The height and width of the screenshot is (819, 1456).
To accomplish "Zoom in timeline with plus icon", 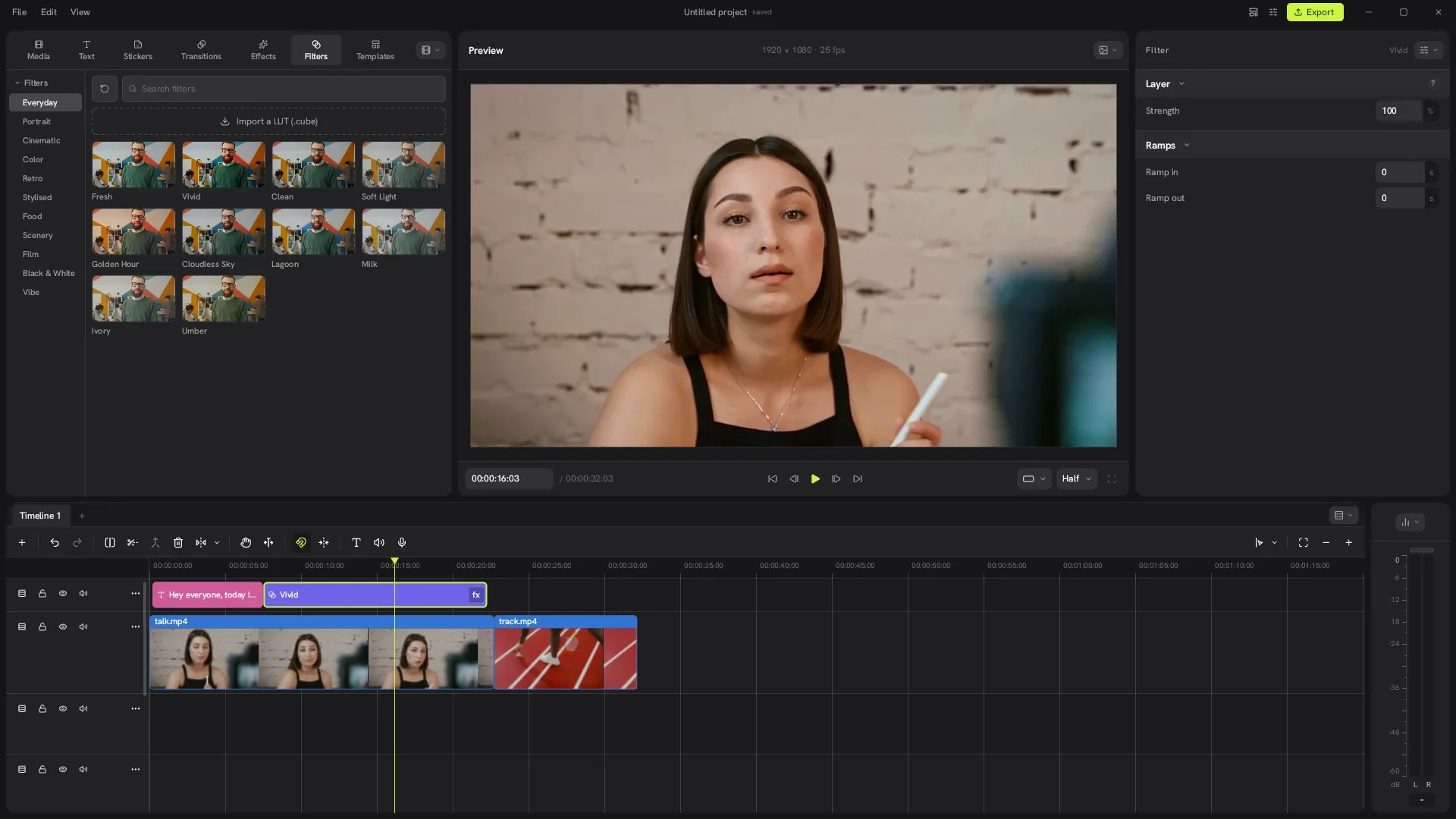I will click(x=1349, y=543).
